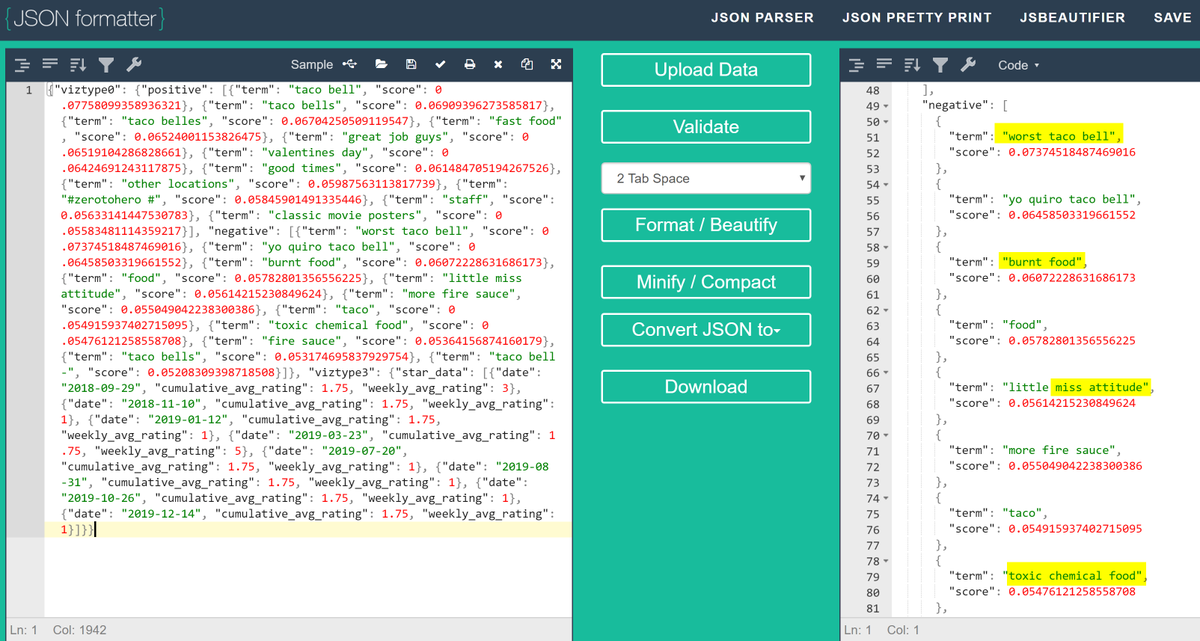The image size is (1200, 641).
Task: Click the format JSON icon in left editor toolbar
Action: (x=22, y=64)
